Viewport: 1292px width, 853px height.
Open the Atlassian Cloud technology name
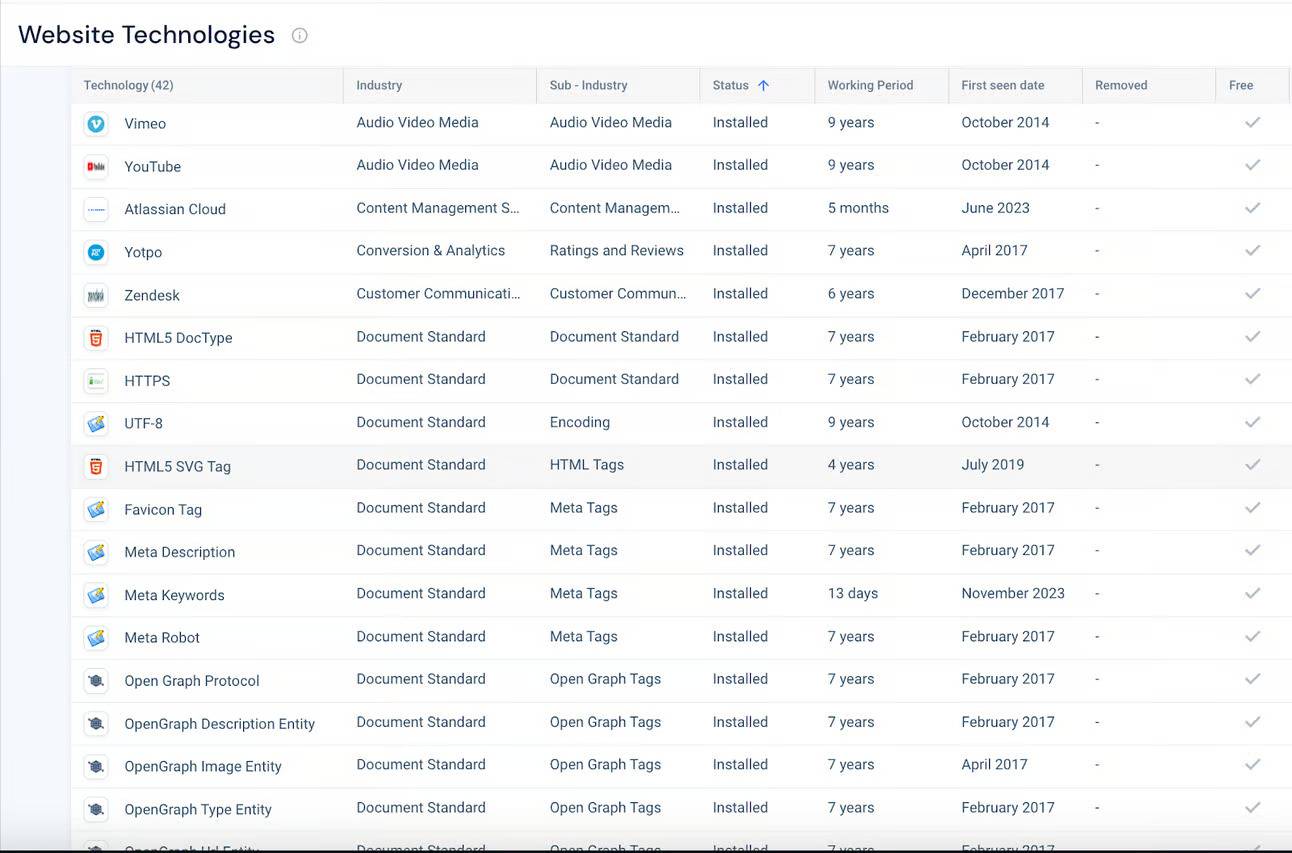pos(175,209)
